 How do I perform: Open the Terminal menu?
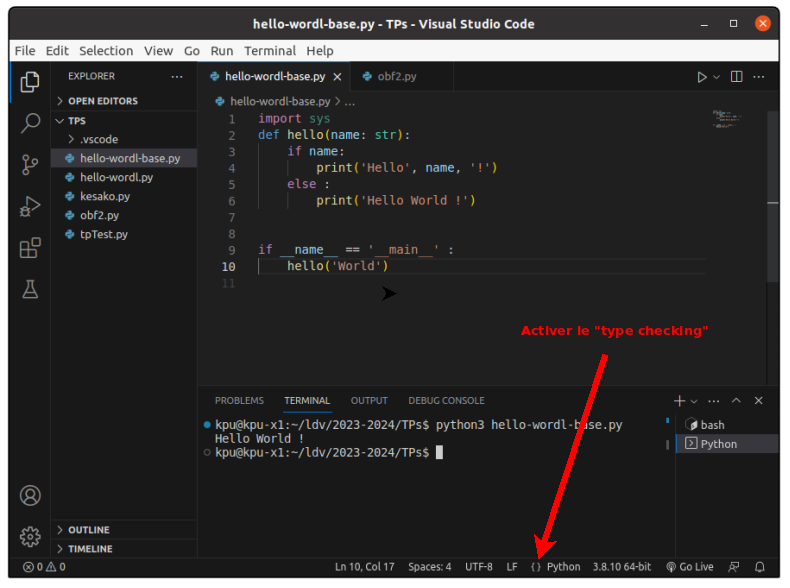(x=270, y=51)
